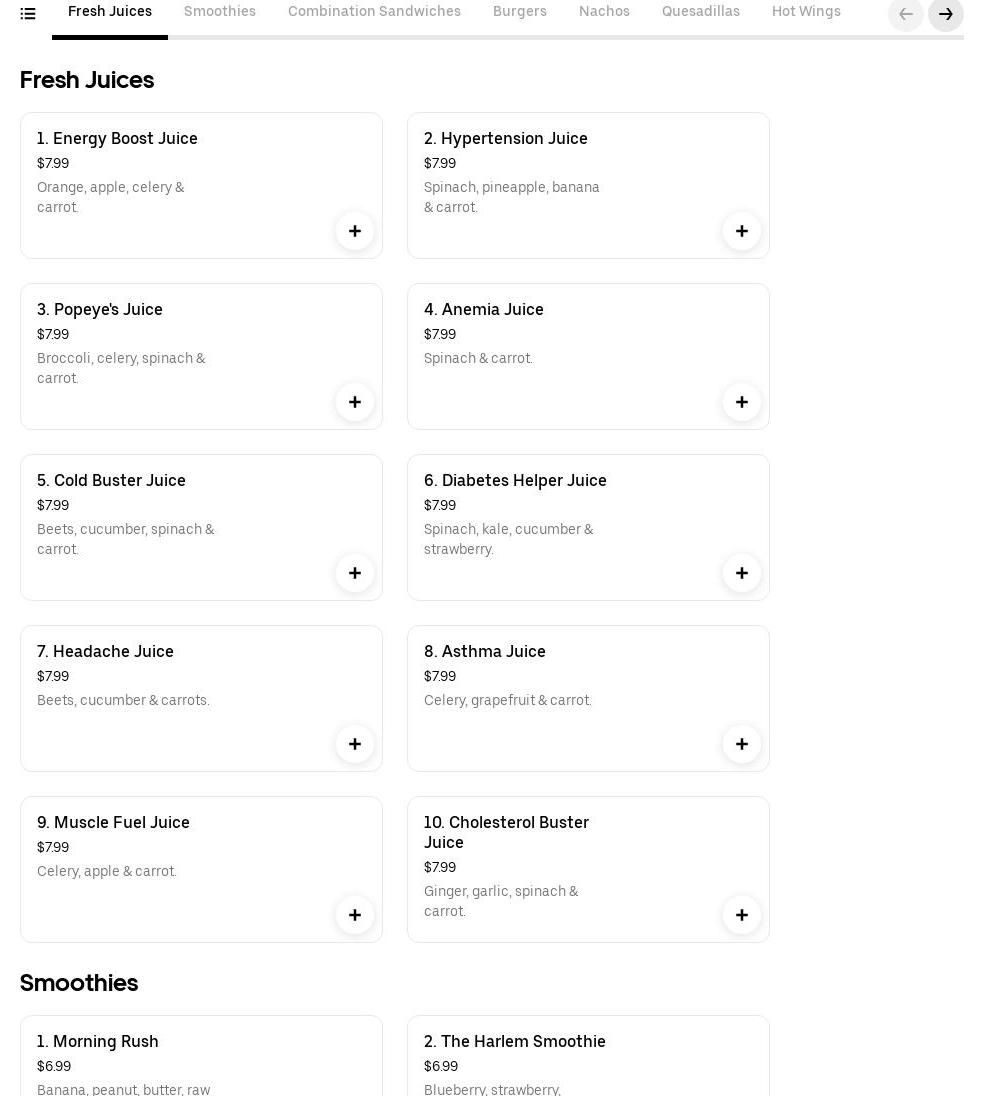Open the Morning Rush smoothie item
Screen dimensions: 984x1096
[98, 1042]
